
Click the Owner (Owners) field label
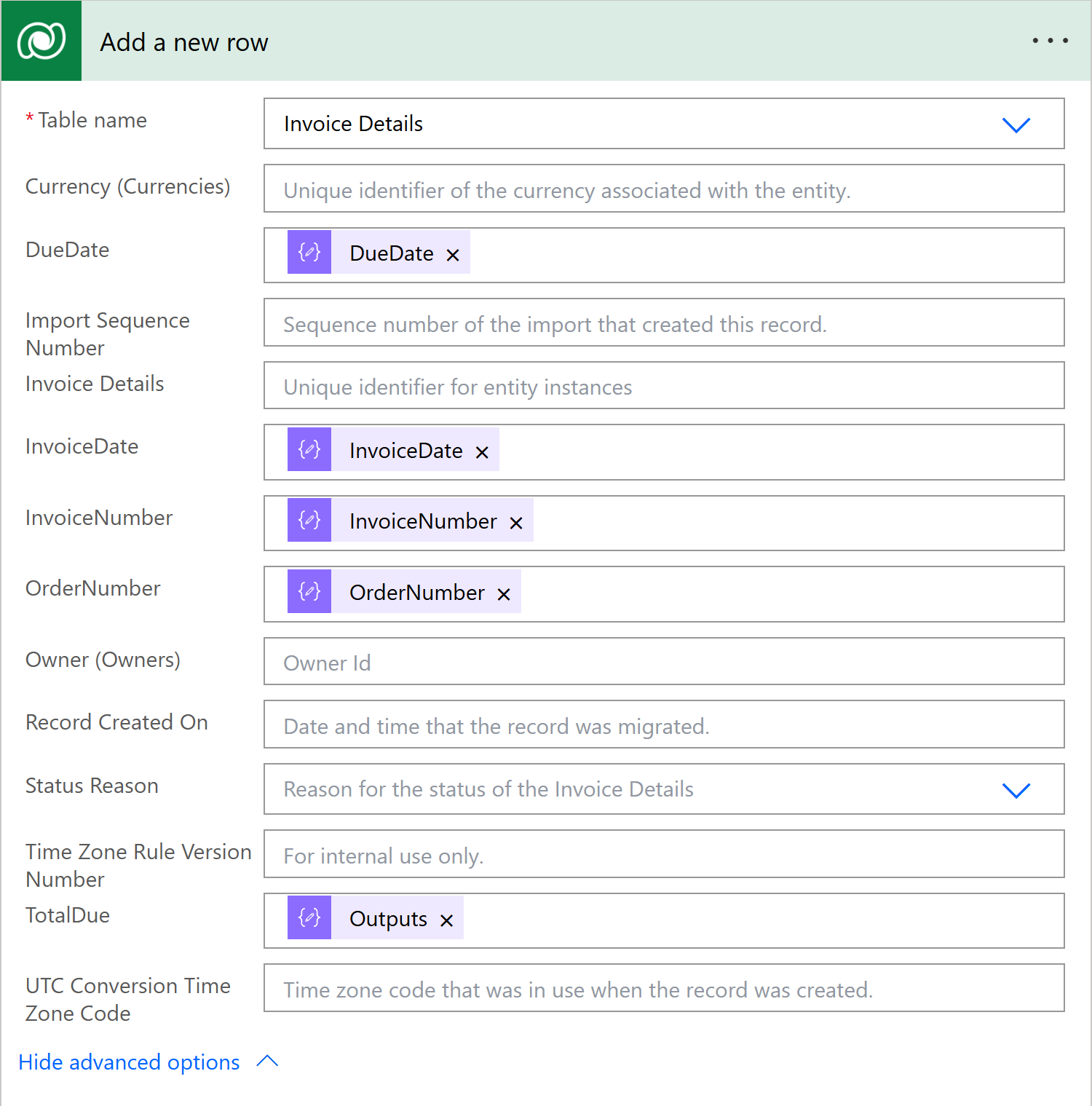[103, 660]
